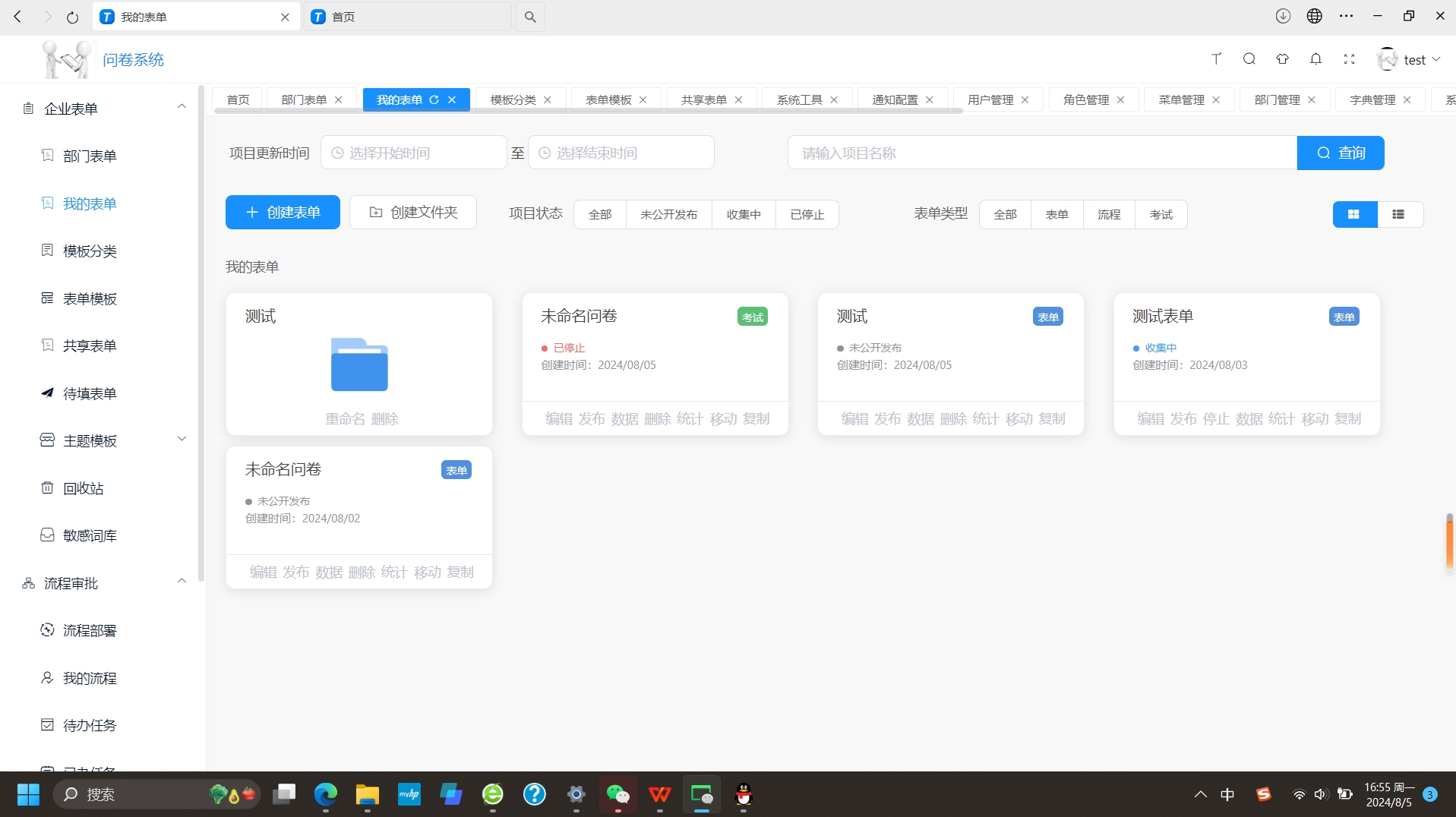Open 模板分类 in the sidebar
Screen dimensions: 1456x817
pyautogui.click(x=90, y=251)
